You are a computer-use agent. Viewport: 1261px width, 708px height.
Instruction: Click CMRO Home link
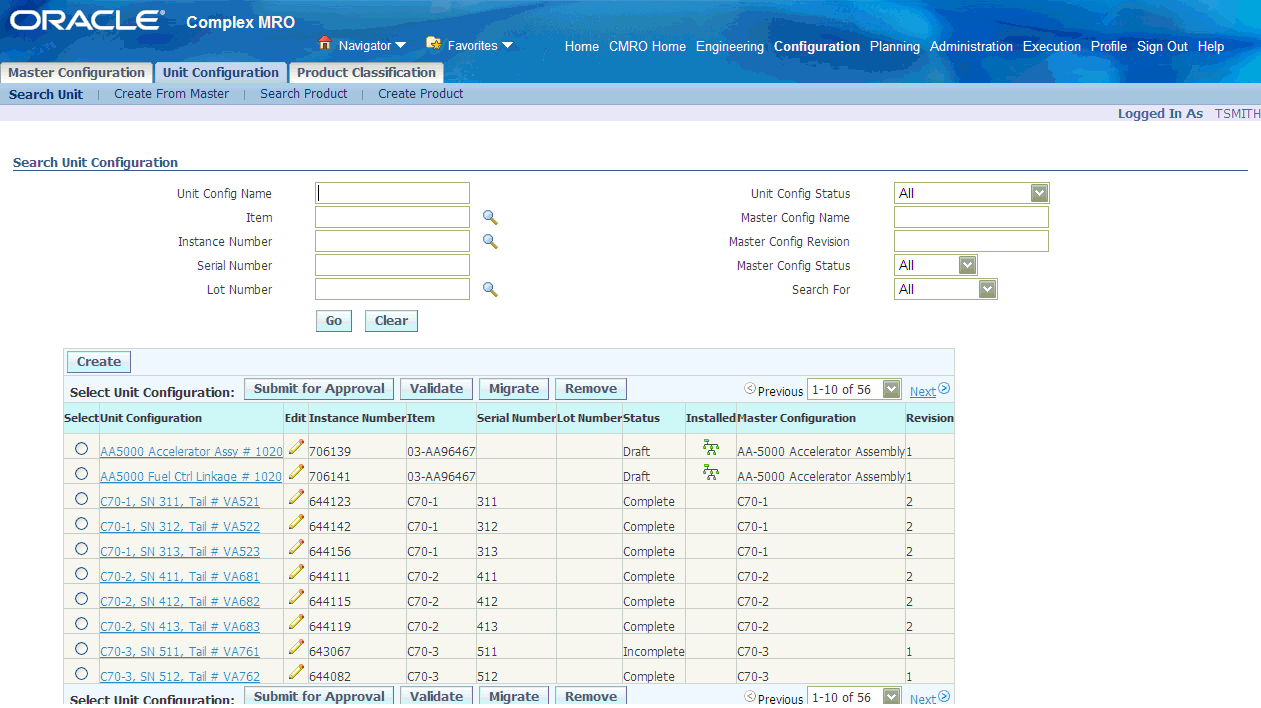[x=647, y=47]
